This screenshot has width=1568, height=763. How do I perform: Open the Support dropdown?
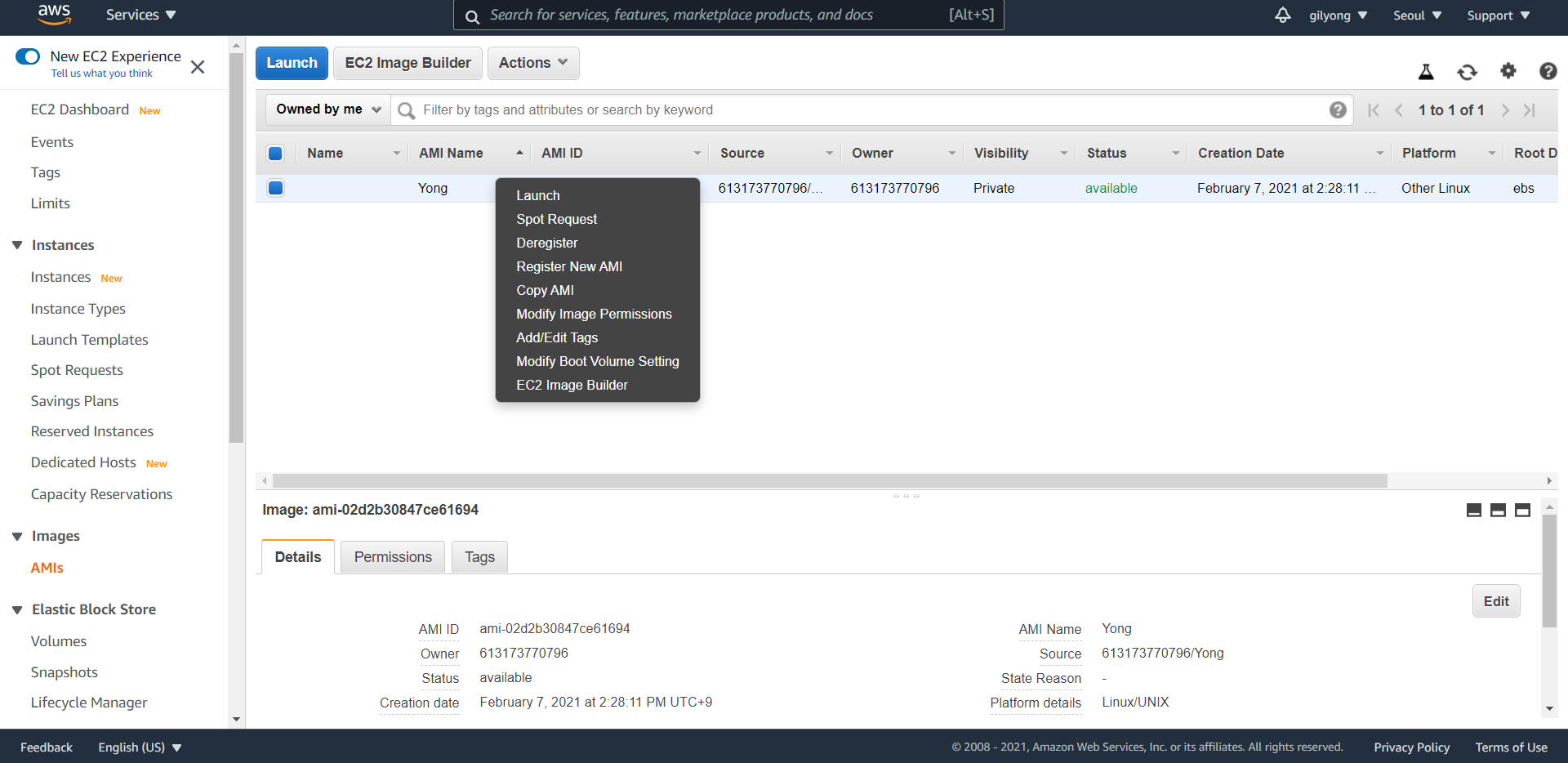pos(1498,16)
